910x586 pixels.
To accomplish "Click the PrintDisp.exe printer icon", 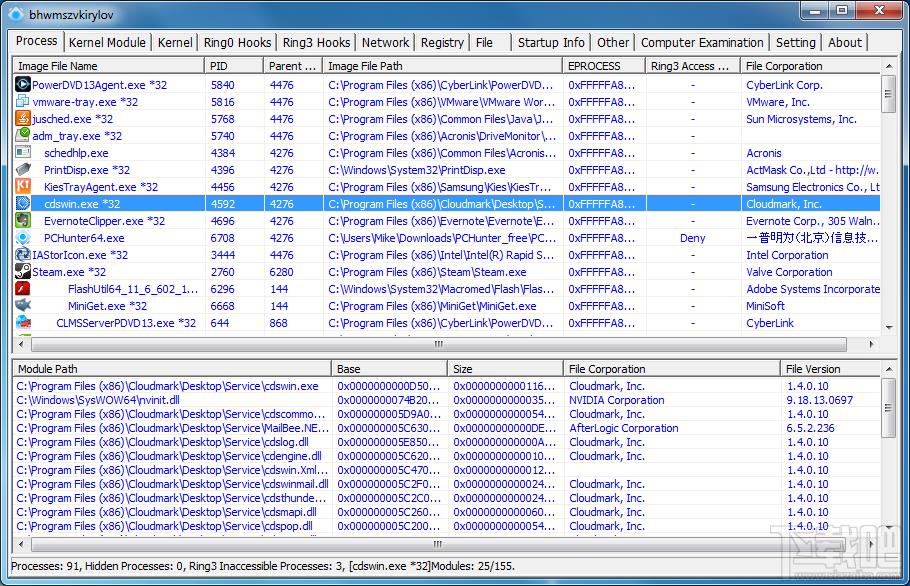I will click(x=23, y=169).
